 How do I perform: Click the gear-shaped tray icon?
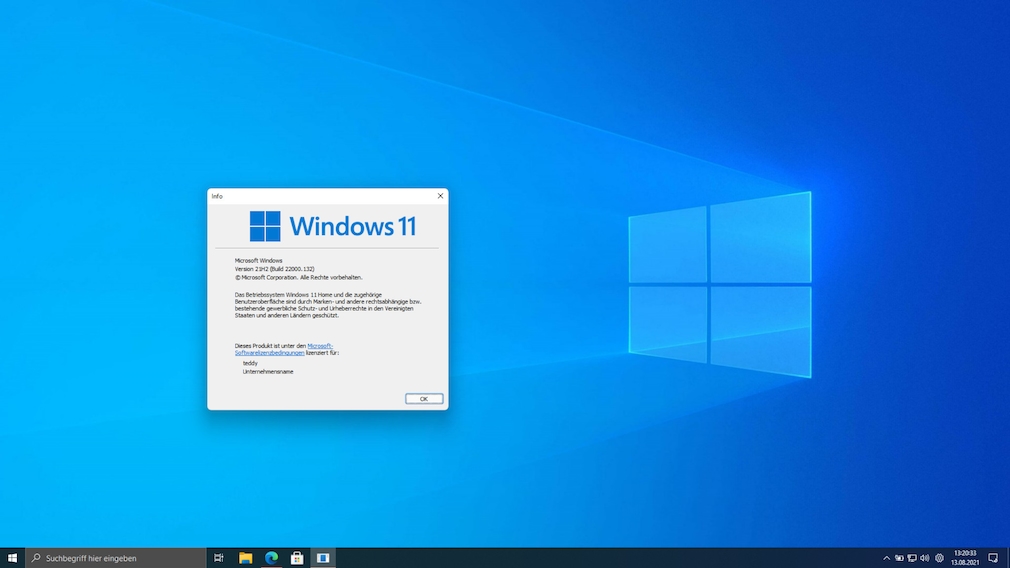click(x=939, y=558)
